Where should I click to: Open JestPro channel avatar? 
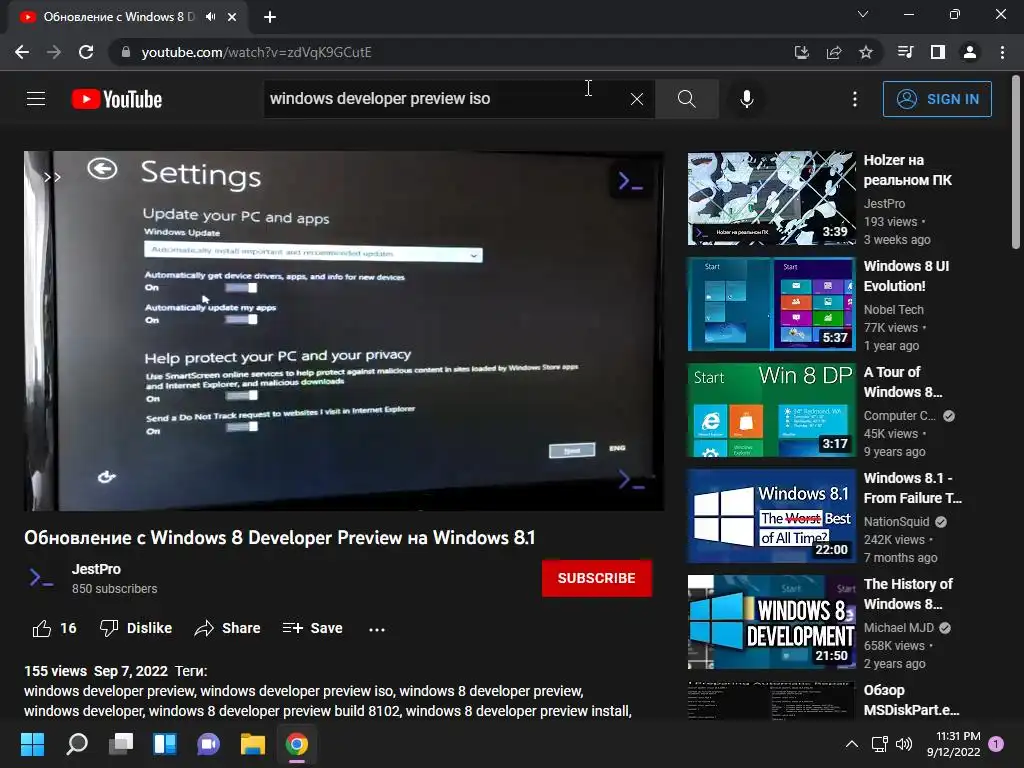click(x=41, y=578)
